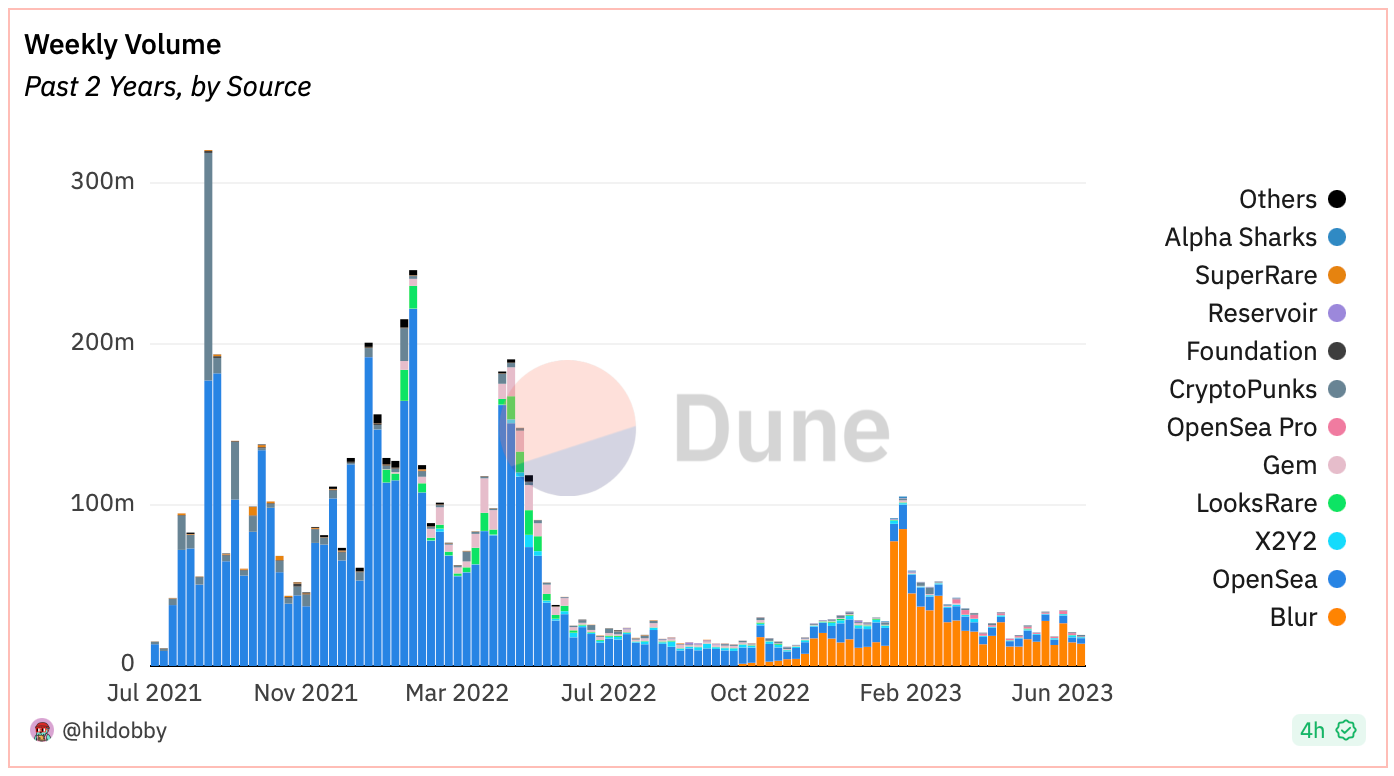Toggle the Alpha Sharks series label
This screenshot has width=1394, height=776.
pos(1241,237)
